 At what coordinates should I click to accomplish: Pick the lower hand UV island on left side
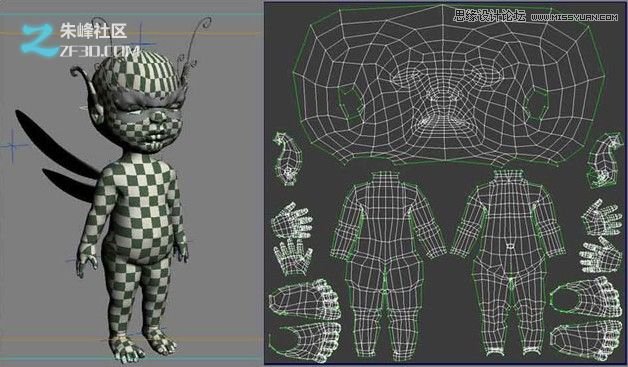click(x=293, y=256)
